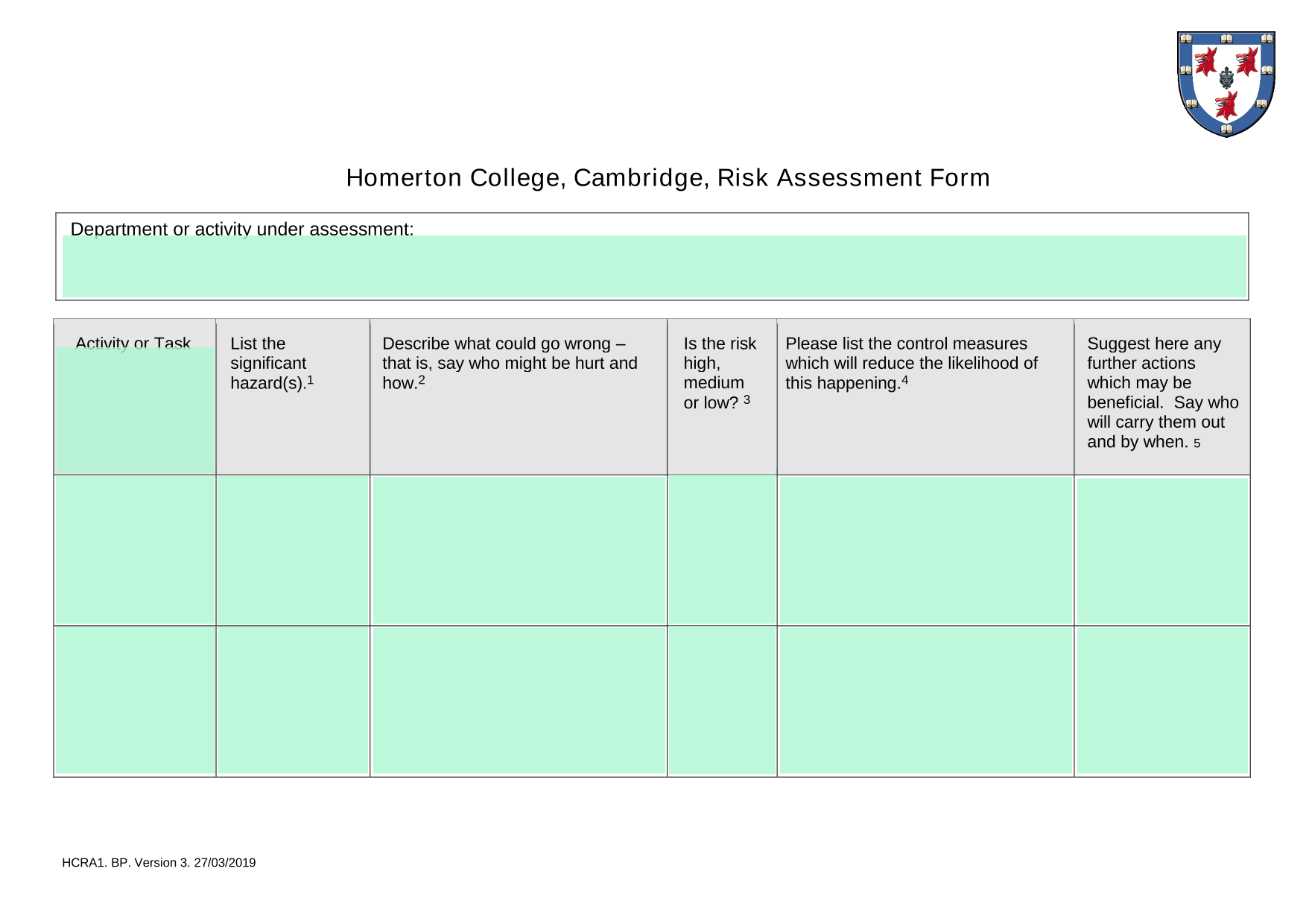Click first row risk level cell
This screenshot has height=924, width=1306.
click(722, 550)
